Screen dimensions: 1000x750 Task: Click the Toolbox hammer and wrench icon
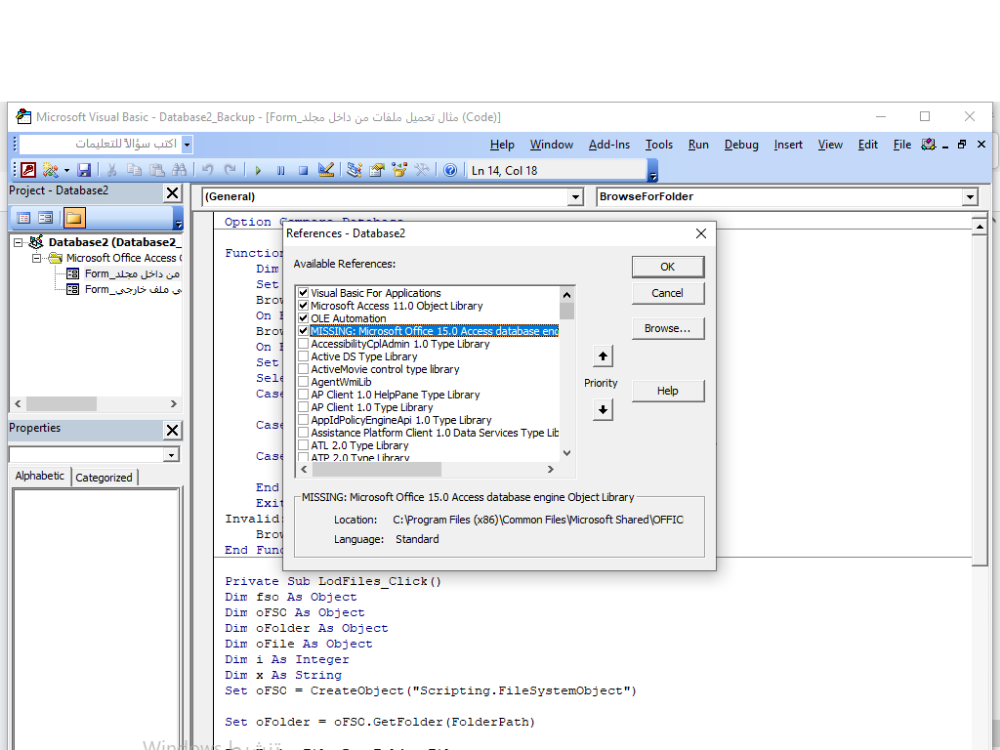click(422, 170)
